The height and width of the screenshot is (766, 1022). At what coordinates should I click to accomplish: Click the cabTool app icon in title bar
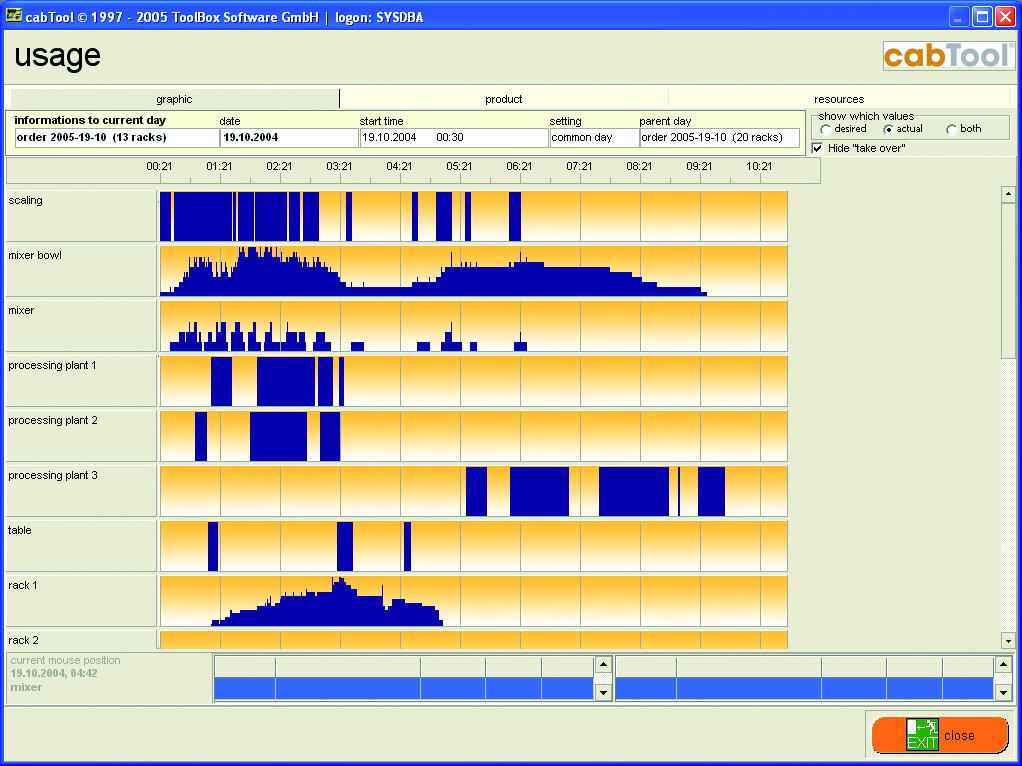coord(13,15)
